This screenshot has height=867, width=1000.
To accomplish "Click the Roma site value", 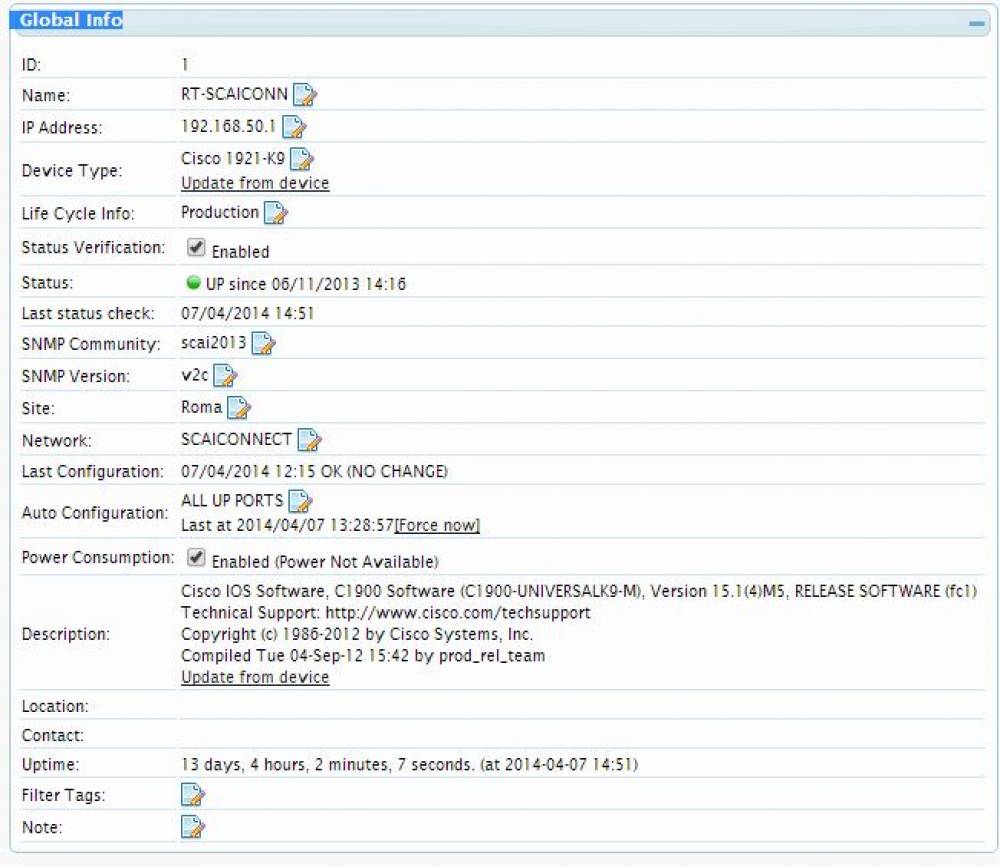I will [x=202, y=407].
